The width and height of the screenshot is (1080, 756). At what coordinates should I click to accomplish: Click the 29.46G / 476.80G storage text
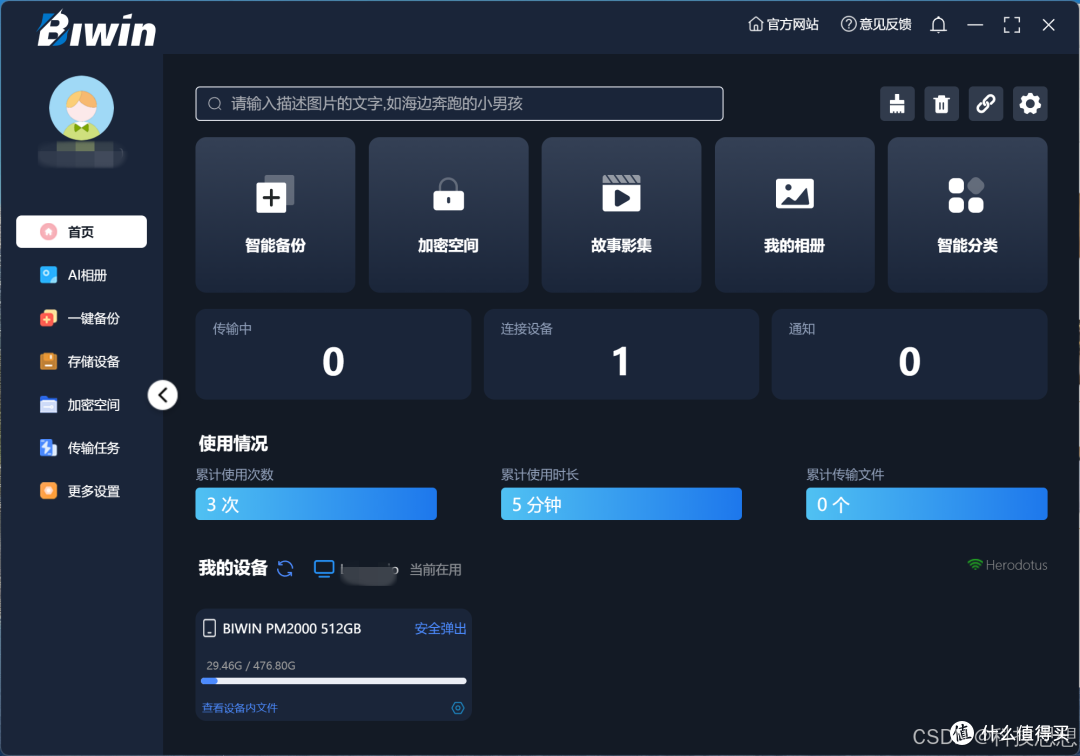click(x=251, y=666)
